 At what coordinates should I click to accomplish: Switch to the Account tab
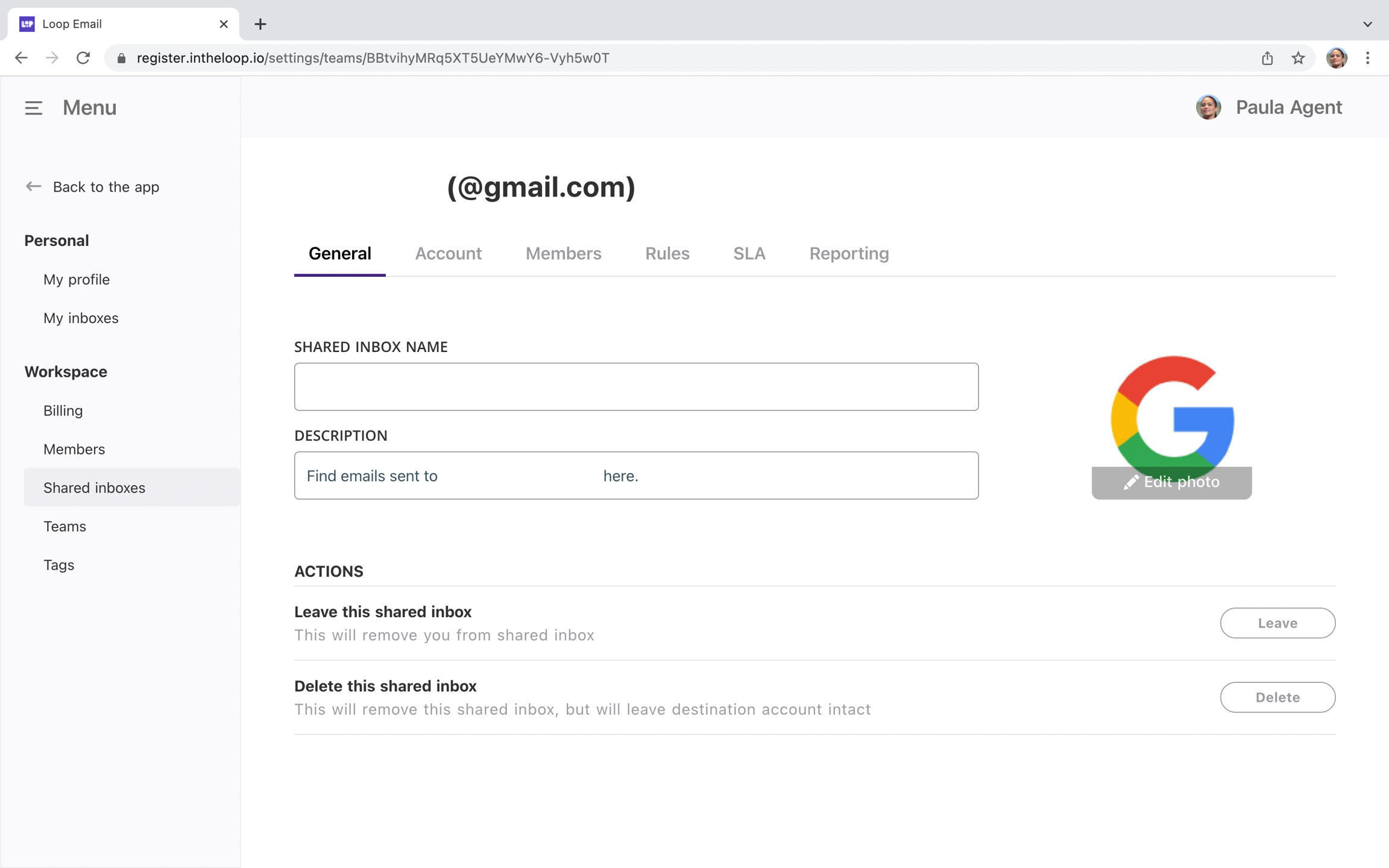point(448,254)
